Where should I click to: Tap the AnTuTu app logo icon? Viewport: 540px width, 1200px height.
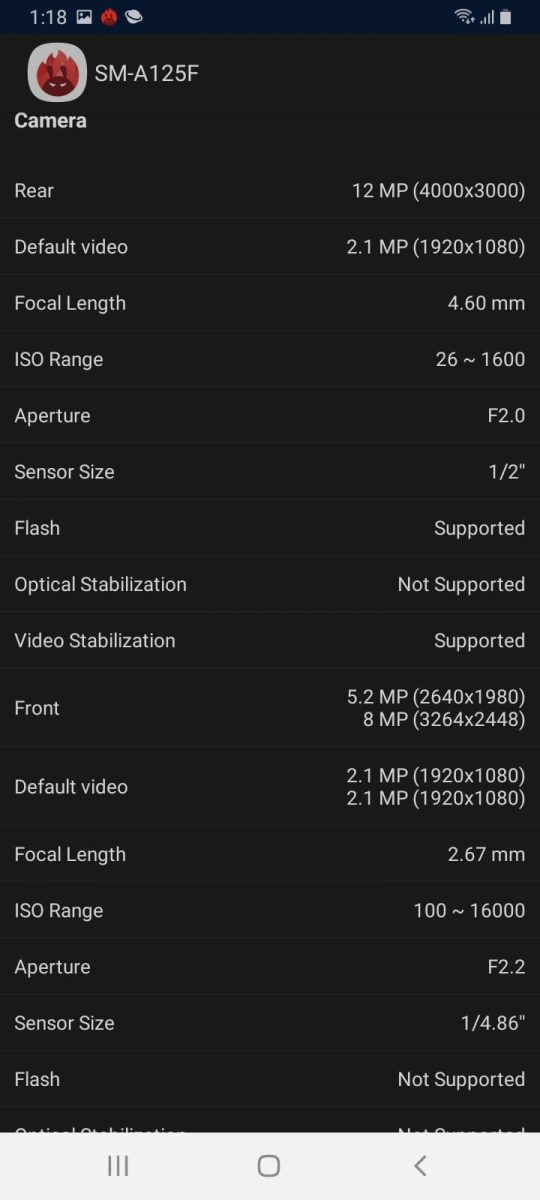pos(57,73)
